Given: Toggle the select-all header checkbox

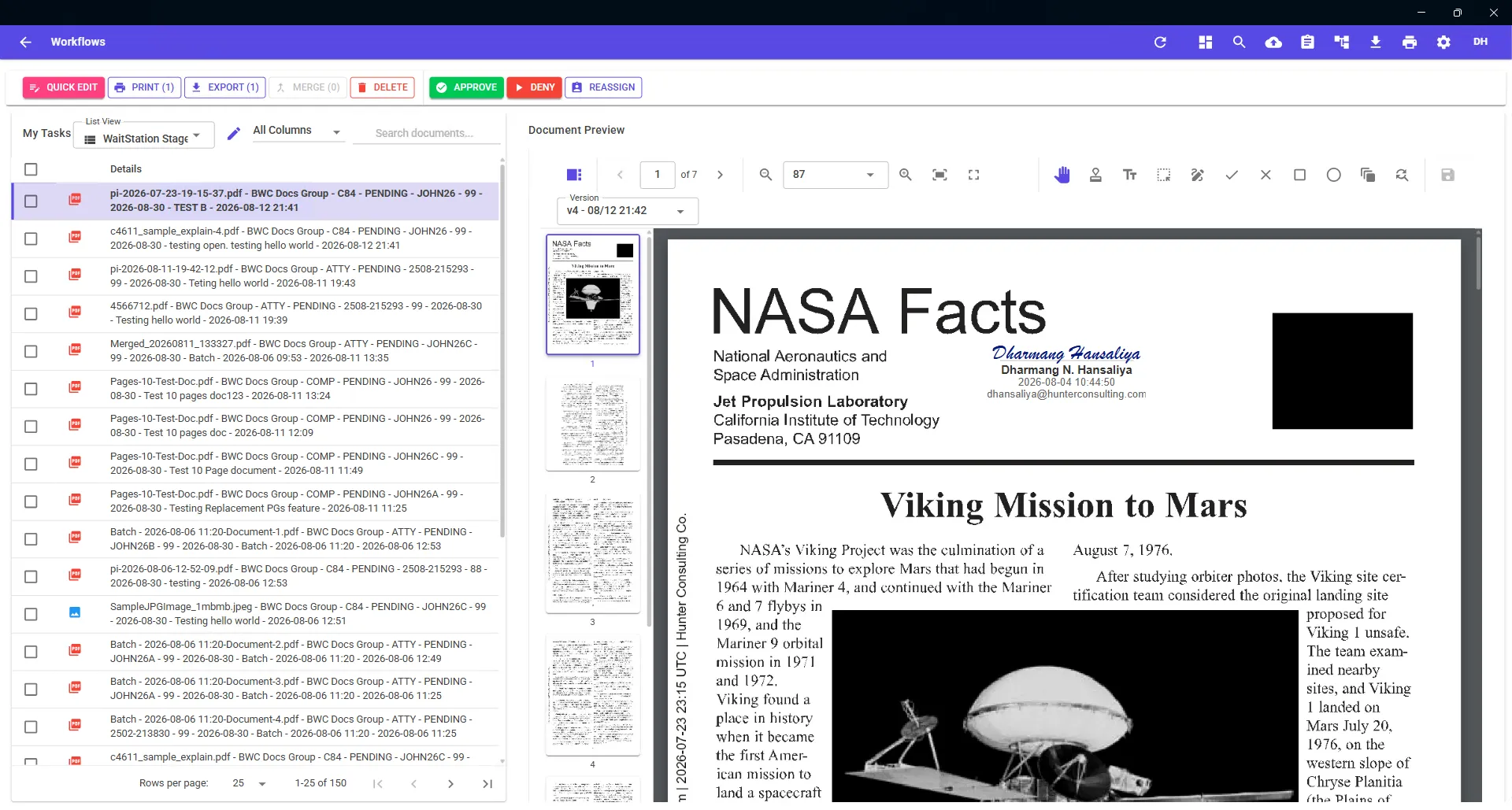Looking at the screenshot, I should coord(31,169).
